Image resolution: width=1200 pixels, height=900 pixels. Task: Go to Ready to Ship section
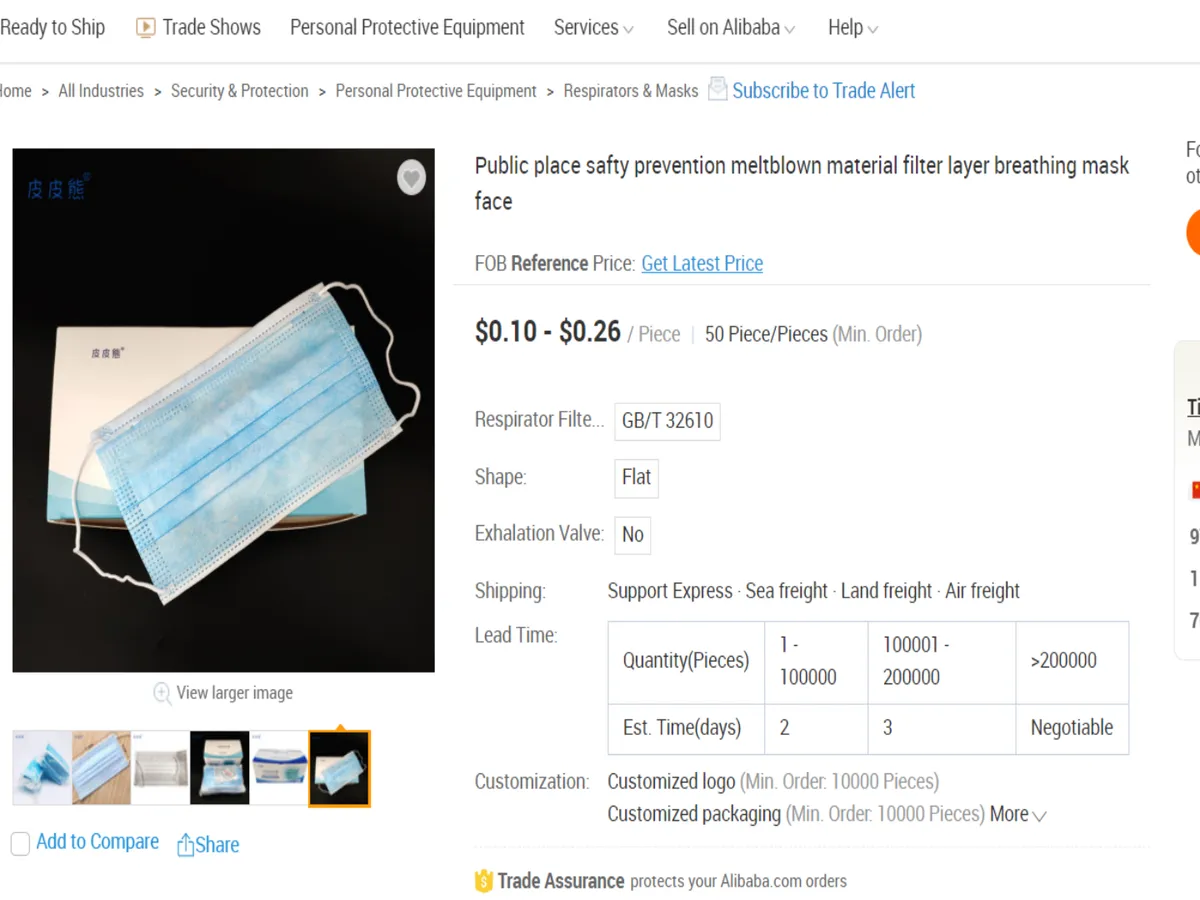(x=52, y=28)
